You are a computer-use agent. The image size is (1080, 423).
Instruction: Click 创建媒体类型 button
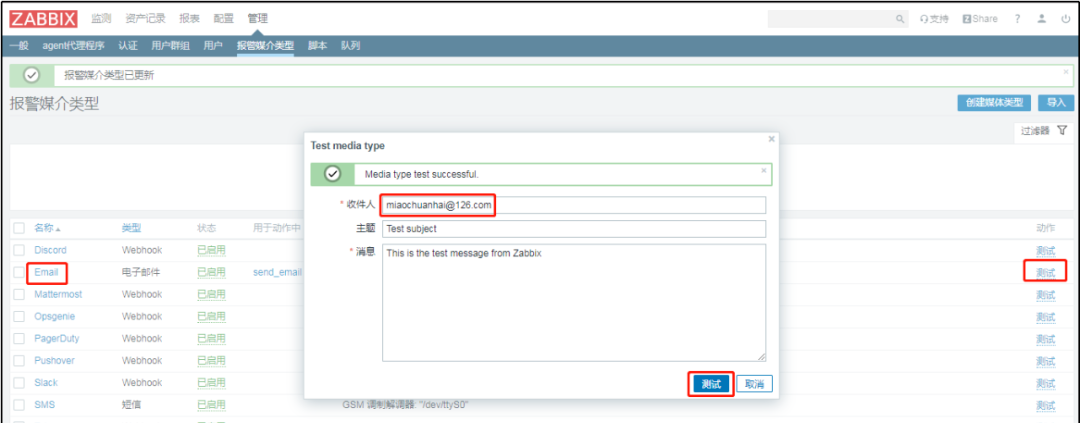(994, 103)
